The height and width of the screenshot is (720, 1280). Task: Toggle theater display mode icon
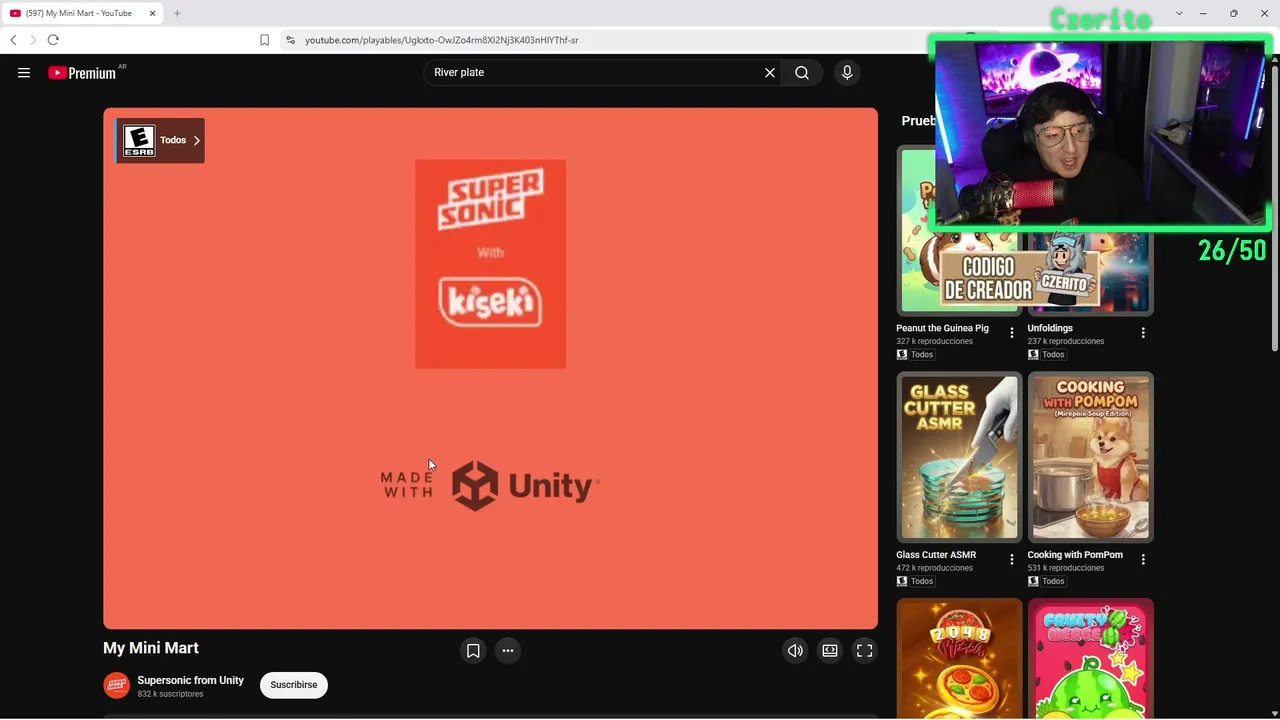coord(830,651)
